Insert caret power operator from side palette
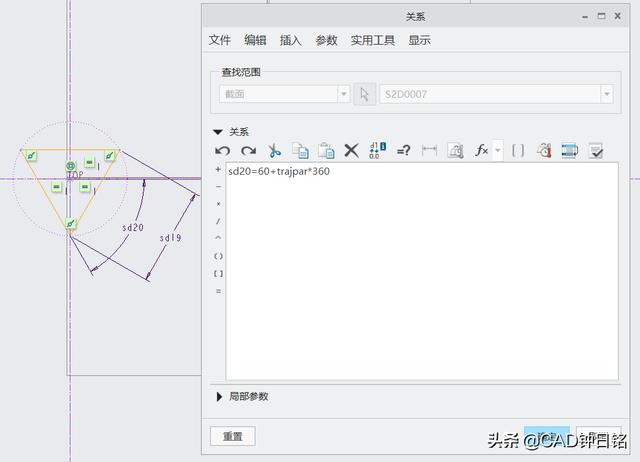 [218, 238]
